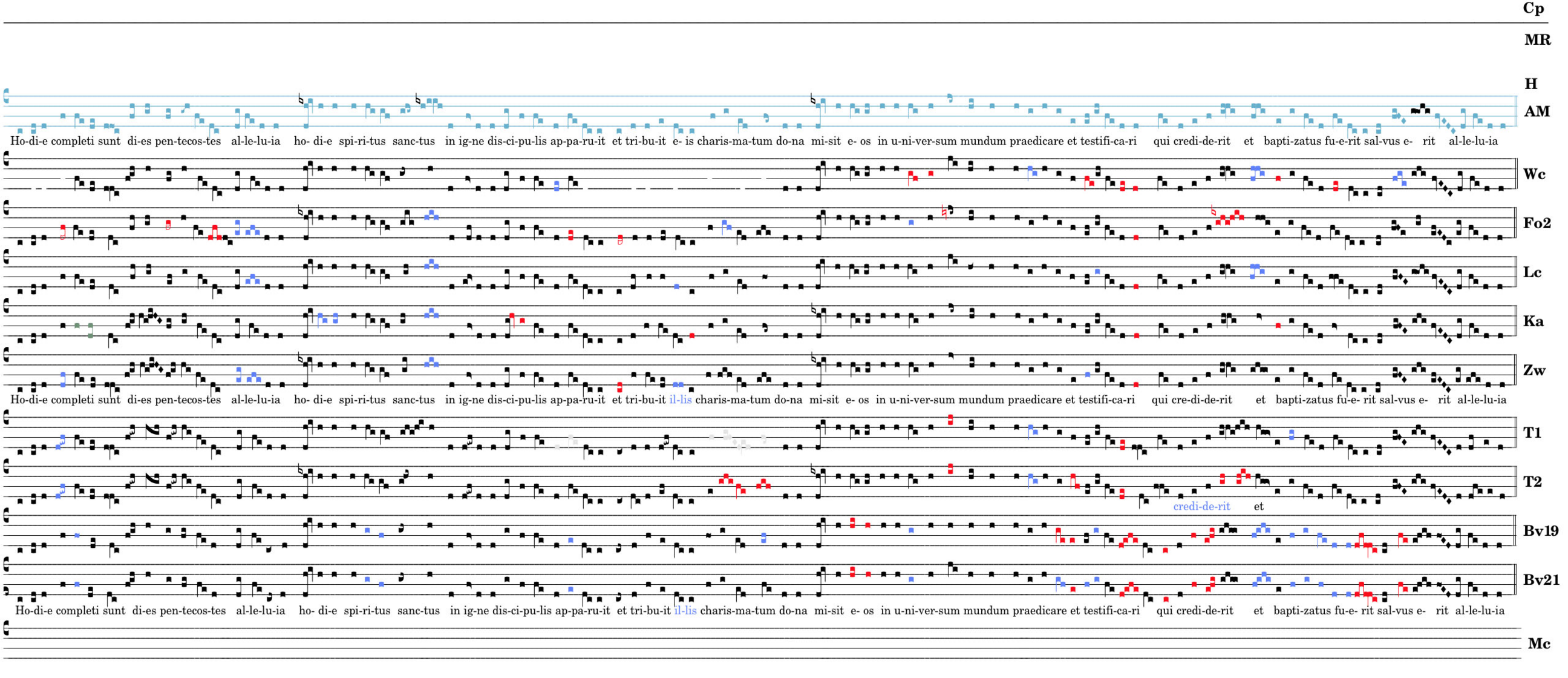Click the blue clef on AM staff
The height and width of the screenshot is (678, 1568).
point(7,96)
